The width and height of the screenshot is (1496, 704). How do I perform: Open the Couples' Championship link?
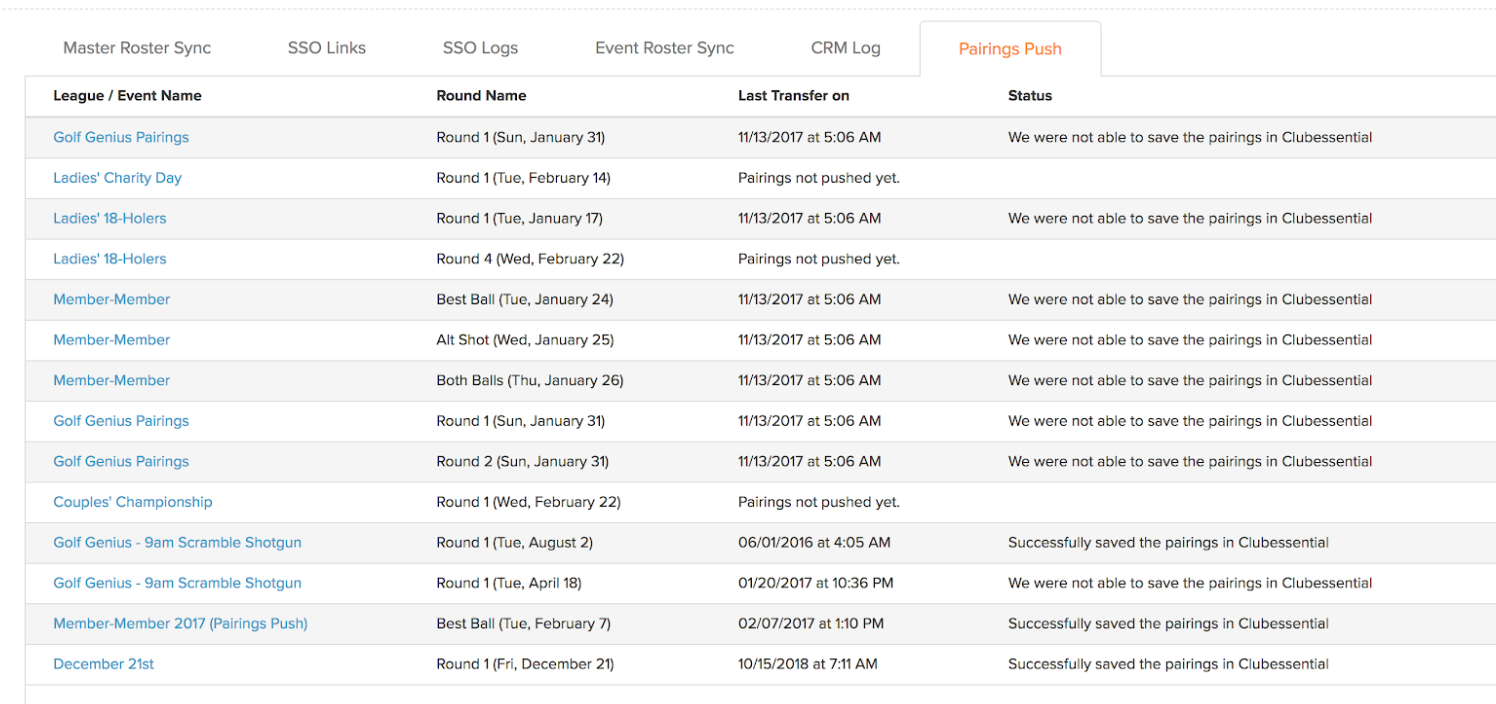tap(133, 502)
